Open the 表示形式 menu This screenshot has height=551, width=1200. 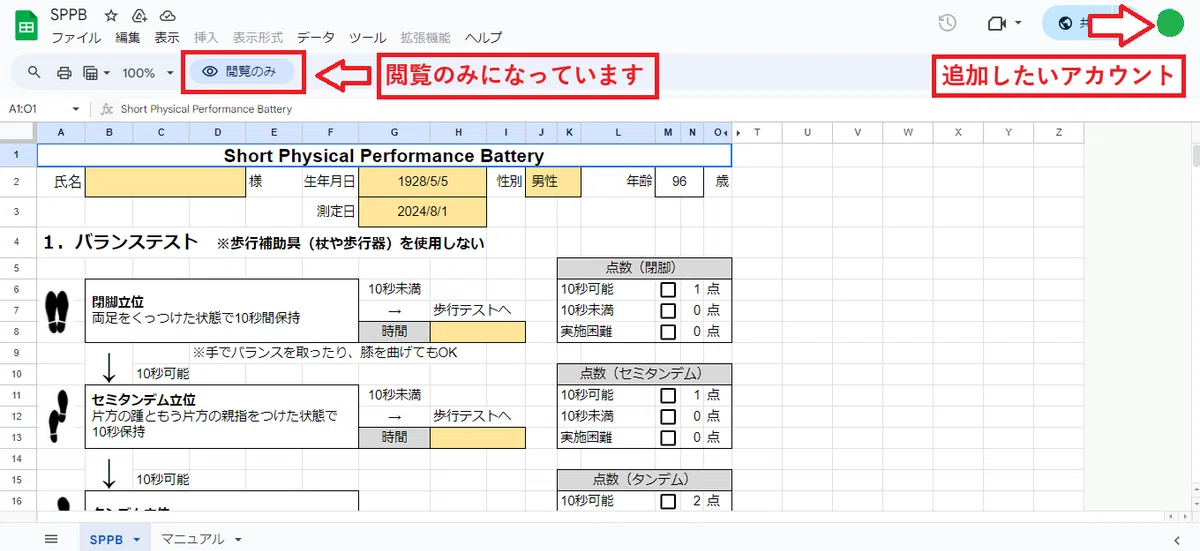258,38
